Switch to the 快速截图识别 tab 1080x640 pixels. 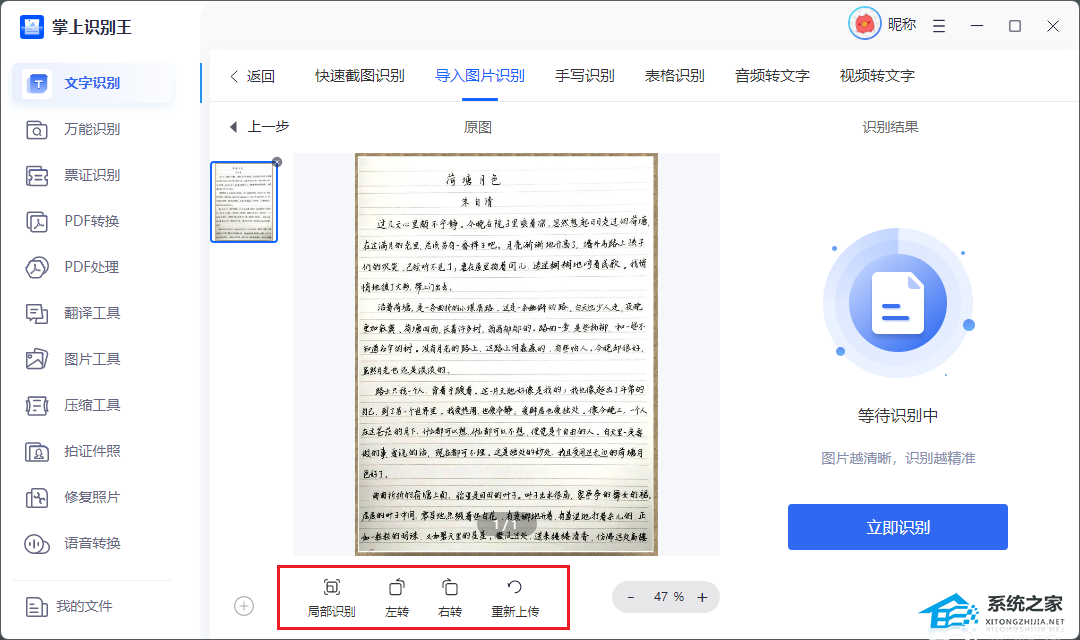360,76
